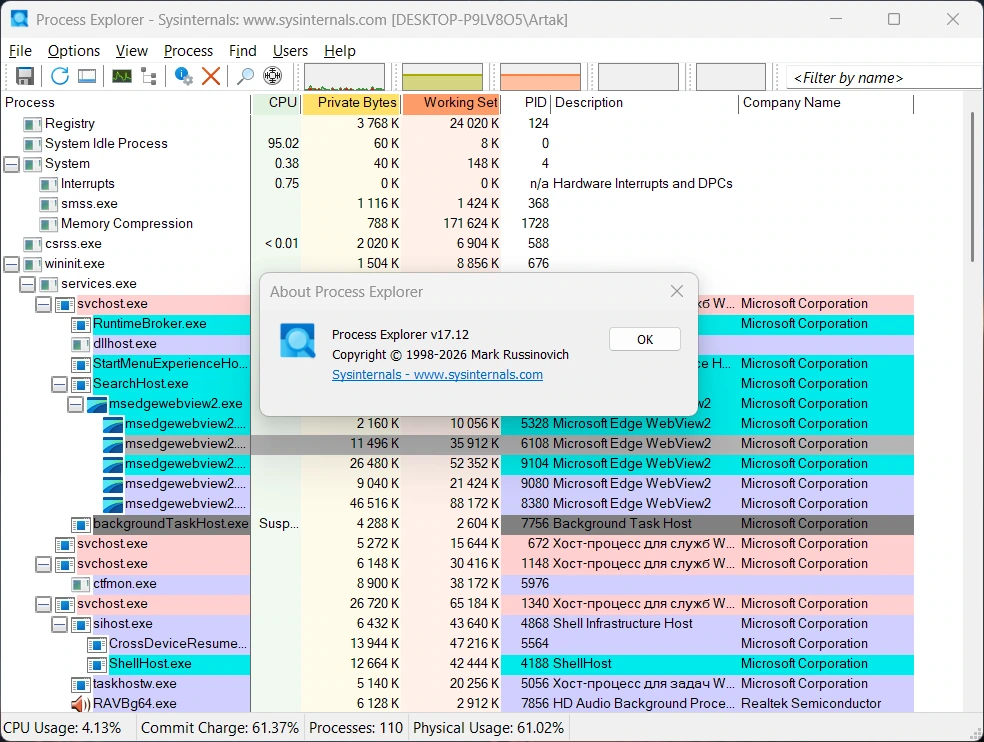Image resolution: width=984 pixels, height=742 pixels.
Task: Sort by the Description column header
Action: point(645,103)
